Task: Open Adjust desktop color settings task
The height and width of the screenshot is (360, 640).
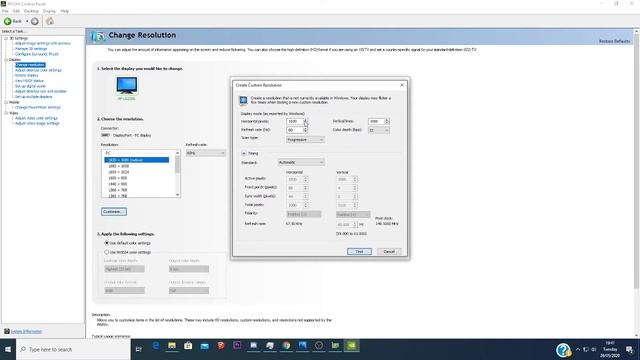Action: [38, 70]
